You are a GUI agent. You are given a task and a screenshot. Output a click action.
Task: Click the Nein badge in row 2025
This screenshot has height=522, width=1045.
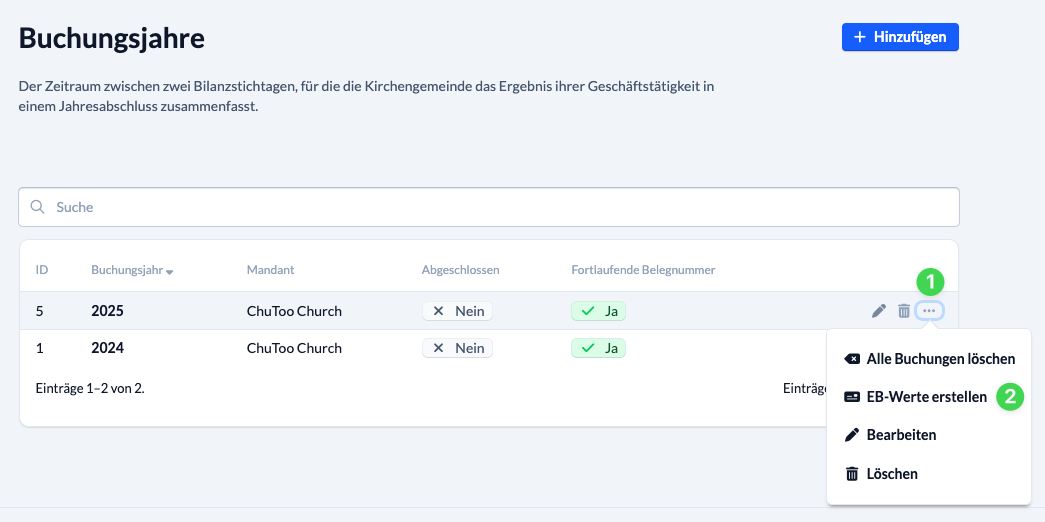tap(457, 311)
